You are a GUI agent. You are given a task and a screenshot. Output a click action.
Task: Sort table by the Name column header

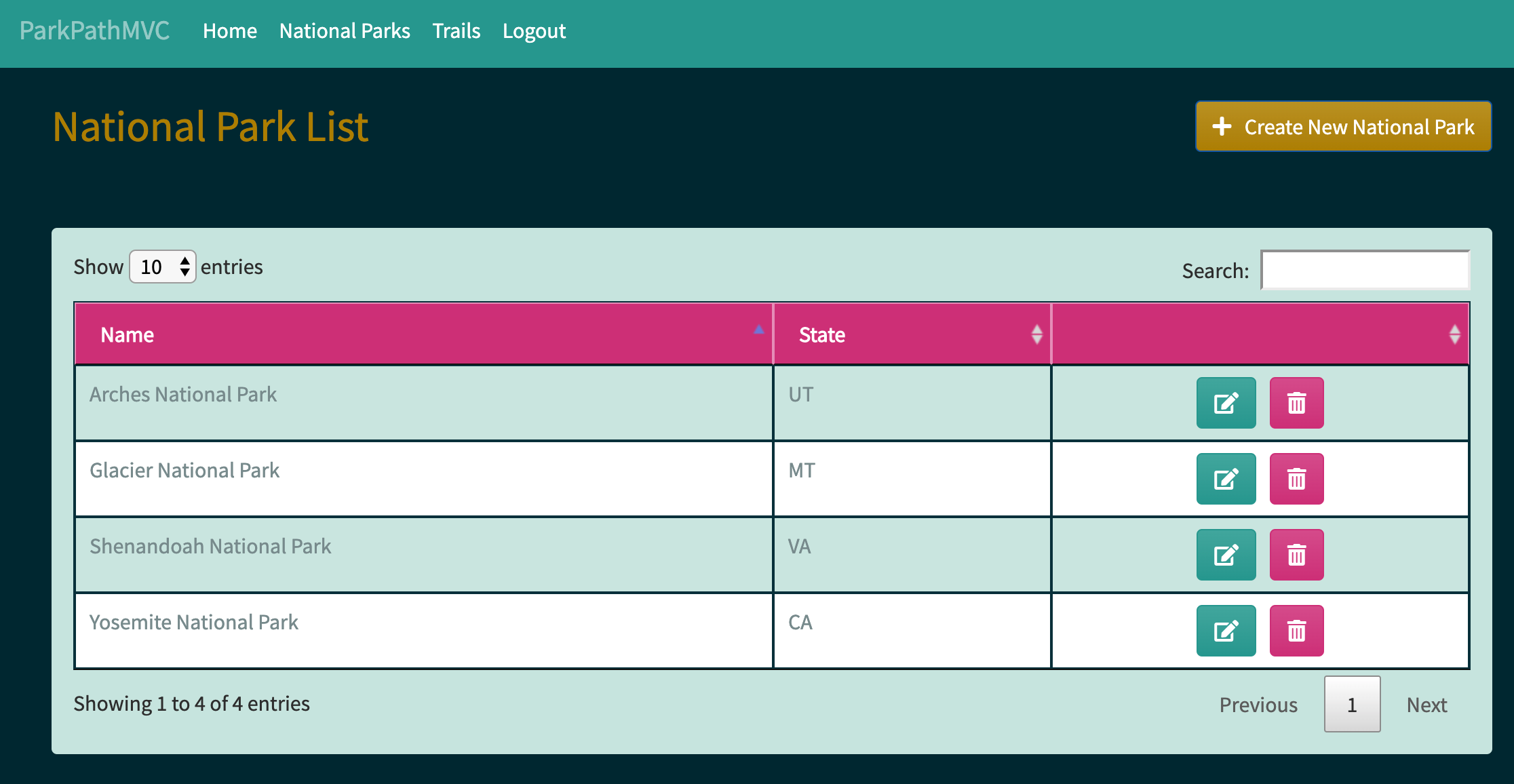(424, 334)
